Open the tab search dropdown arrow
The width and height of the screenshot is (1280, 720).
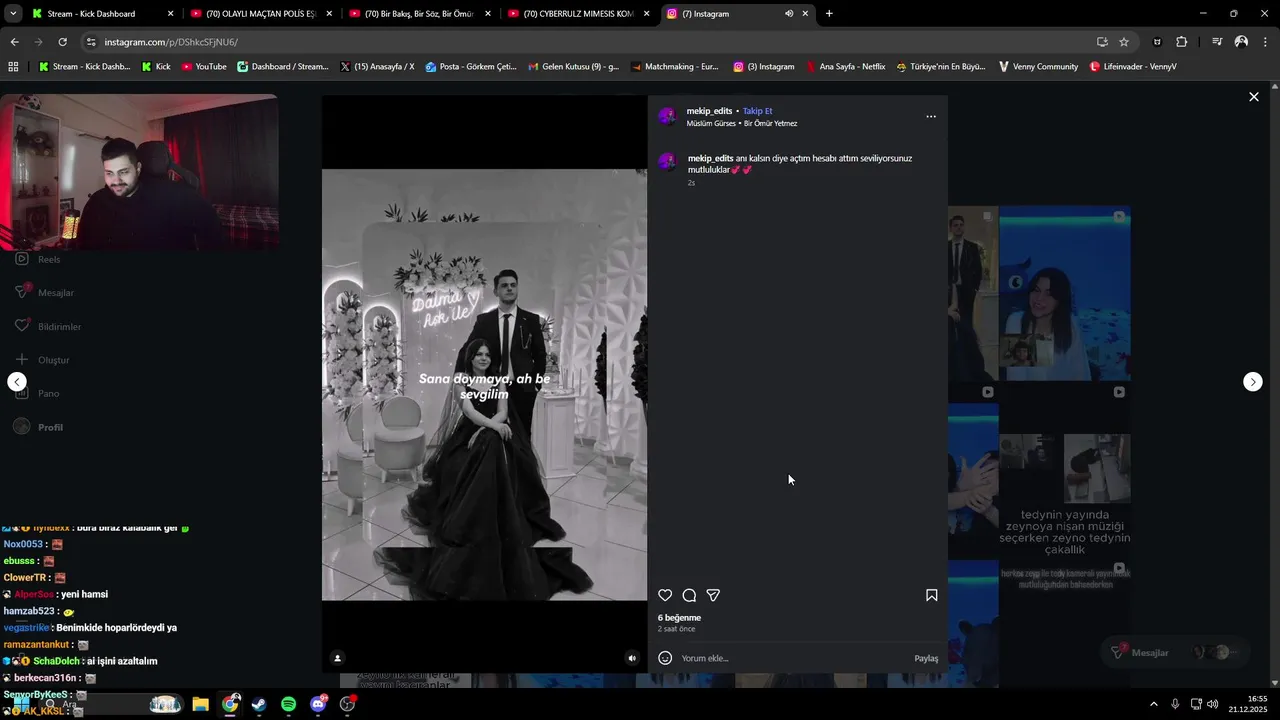click(13, 14)
